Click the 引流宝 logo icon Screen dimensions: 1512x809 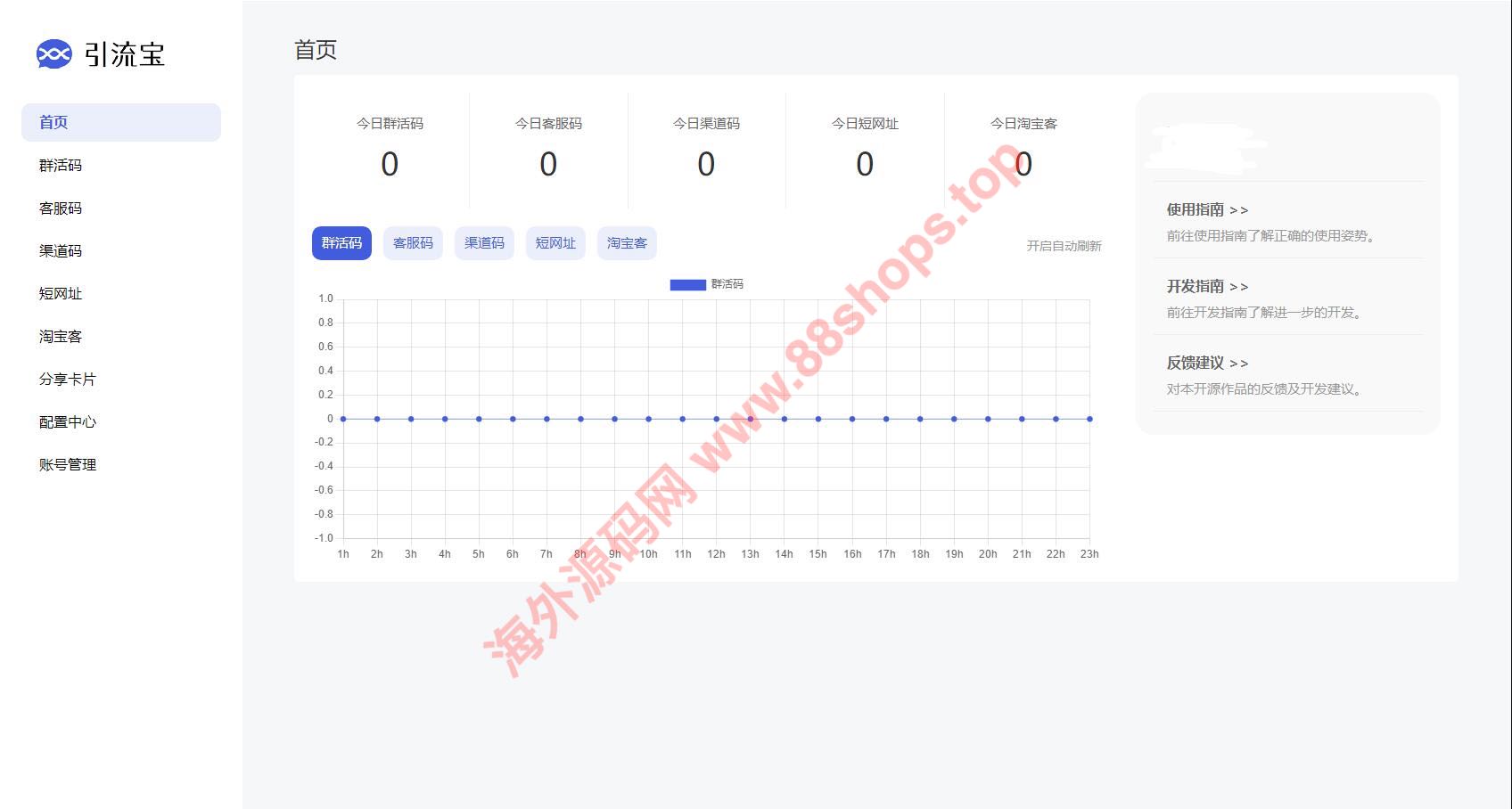pos(53,54)
